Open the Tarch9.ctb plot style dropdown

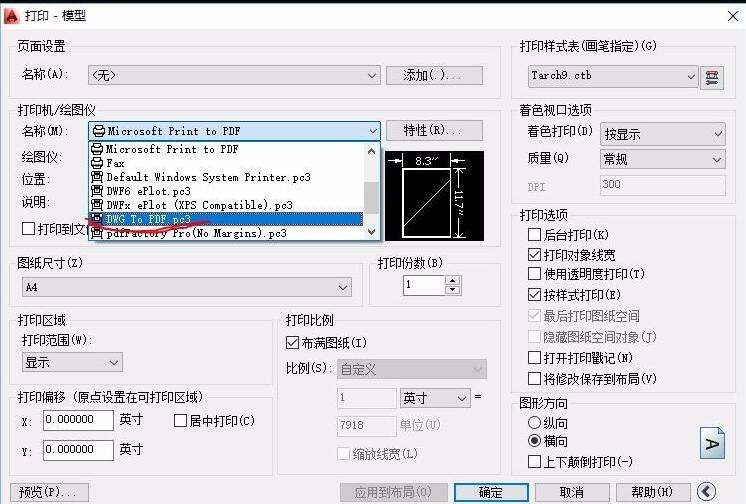point(613,76)
